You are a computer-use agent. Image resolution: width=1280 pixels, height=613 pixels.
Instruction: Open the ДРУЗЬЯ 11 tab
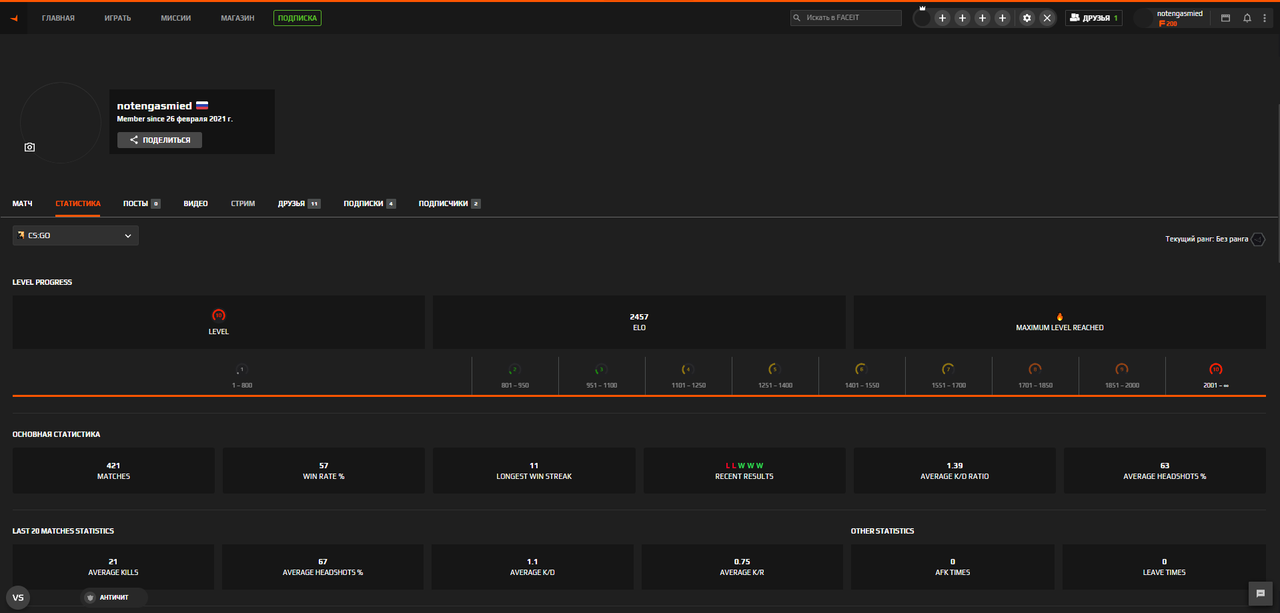(299, 203)
